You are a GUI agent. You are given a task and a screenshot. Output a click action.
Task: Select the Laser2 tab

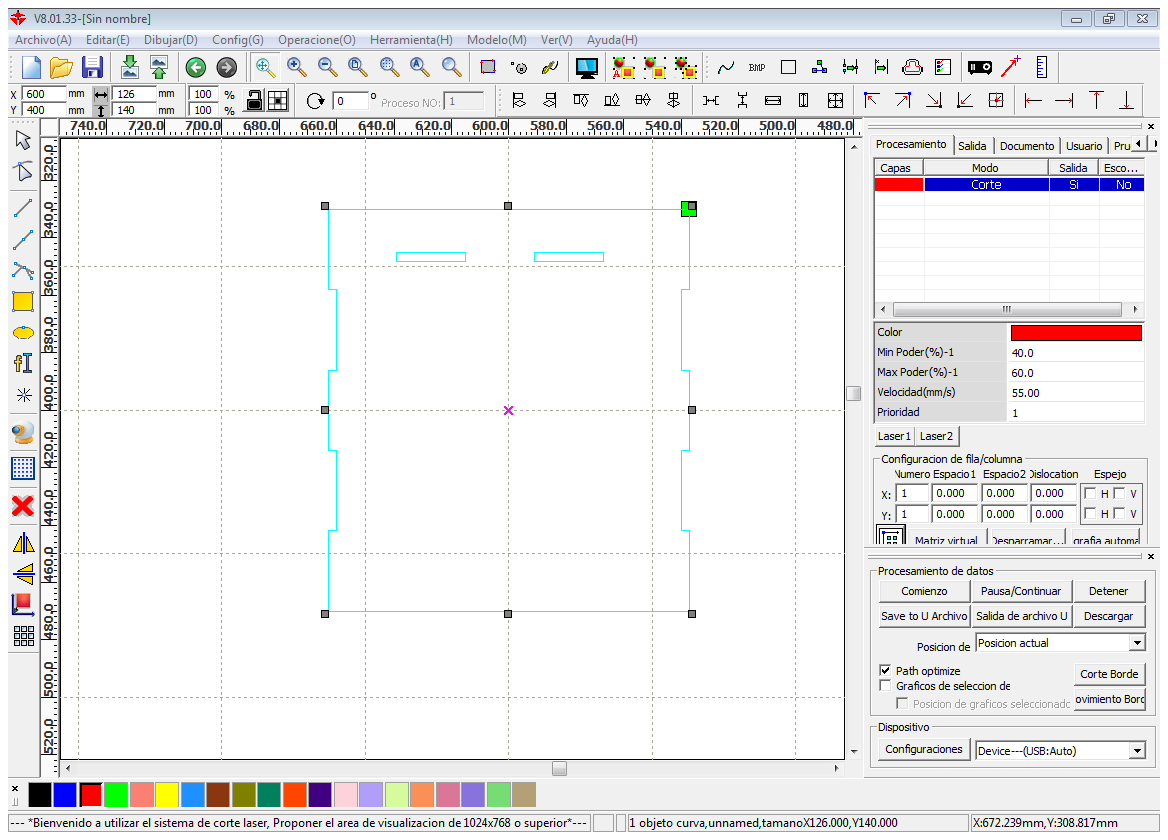click(936, 436)
